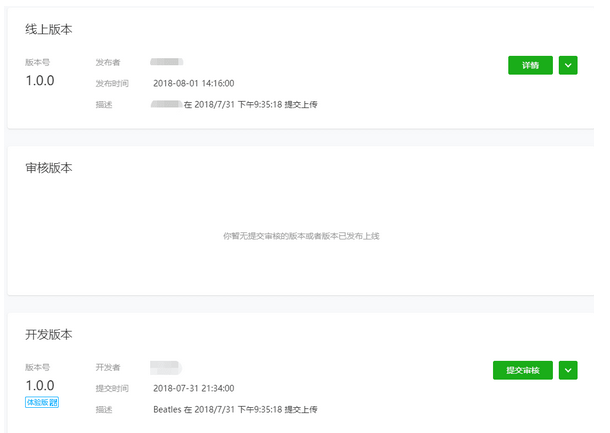Click the 提交时间 label
The width and height of the screenshot is (610, 433).
pos(112,388)
